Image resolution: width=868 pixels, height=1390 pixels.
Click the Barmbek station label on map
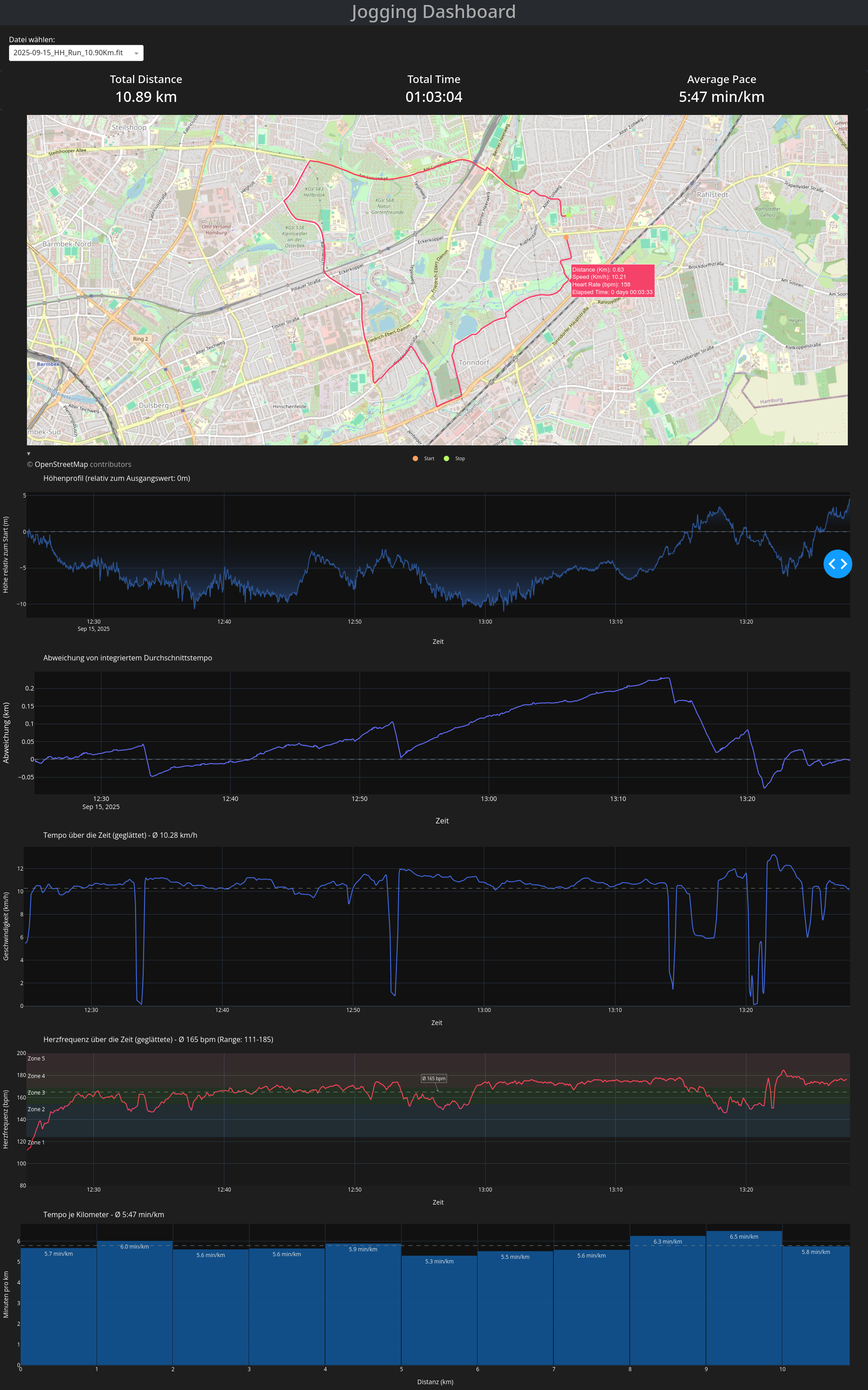click(x=48, y=364)
